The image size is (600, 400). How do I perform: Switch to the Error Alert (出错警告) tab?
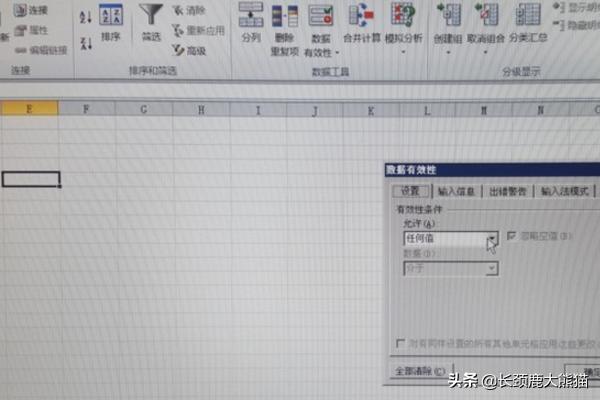[507, 191]
